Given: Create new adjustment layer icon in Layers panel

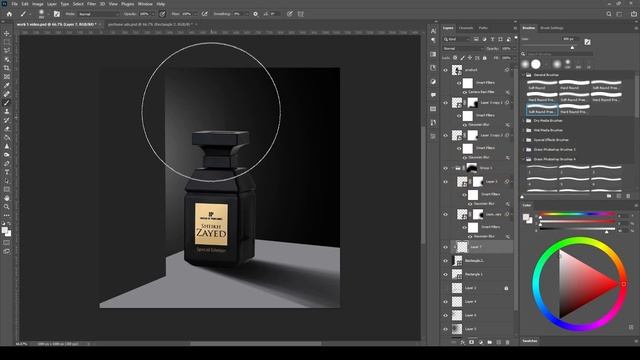Looking at the screenshot, I should coord(480,342).
